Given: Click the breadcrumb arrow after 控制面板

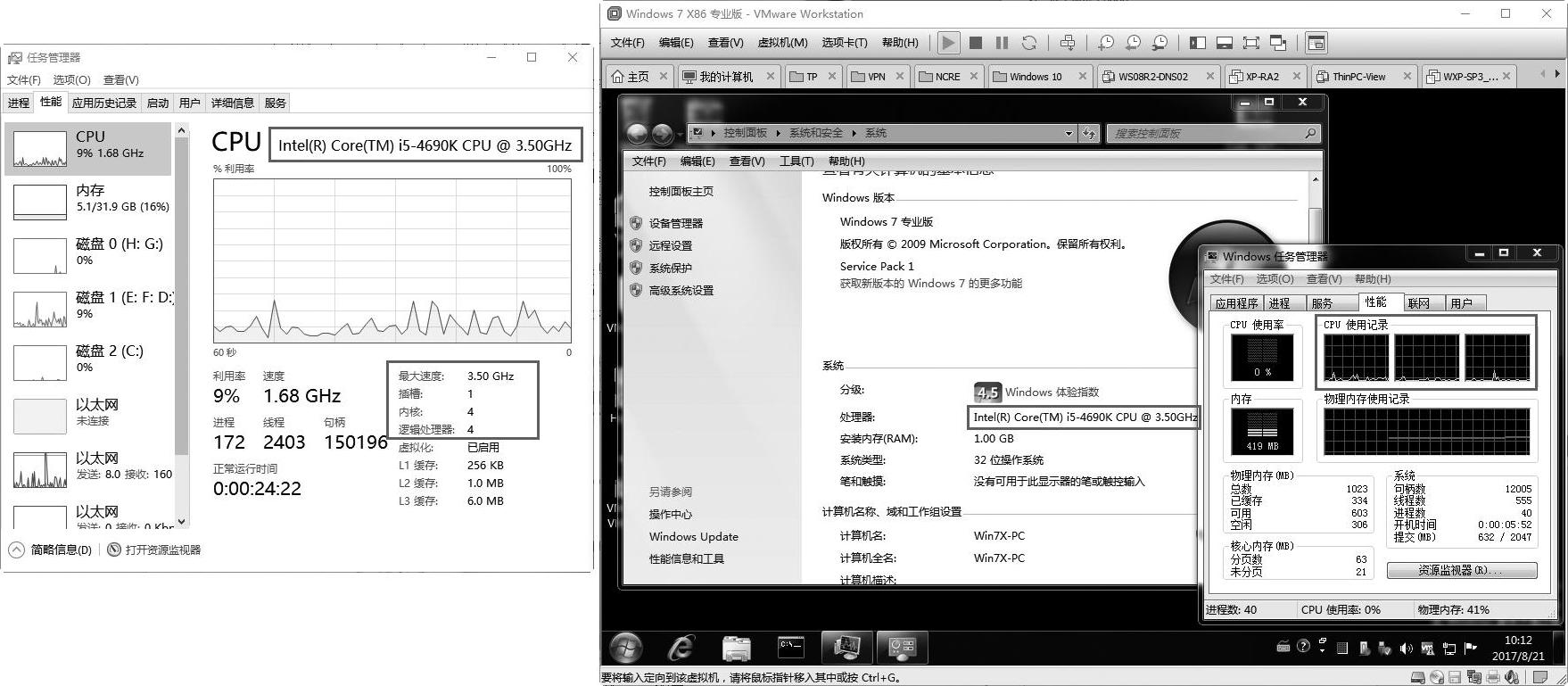Looking at the screenshot, I should (x=778, y=133).
